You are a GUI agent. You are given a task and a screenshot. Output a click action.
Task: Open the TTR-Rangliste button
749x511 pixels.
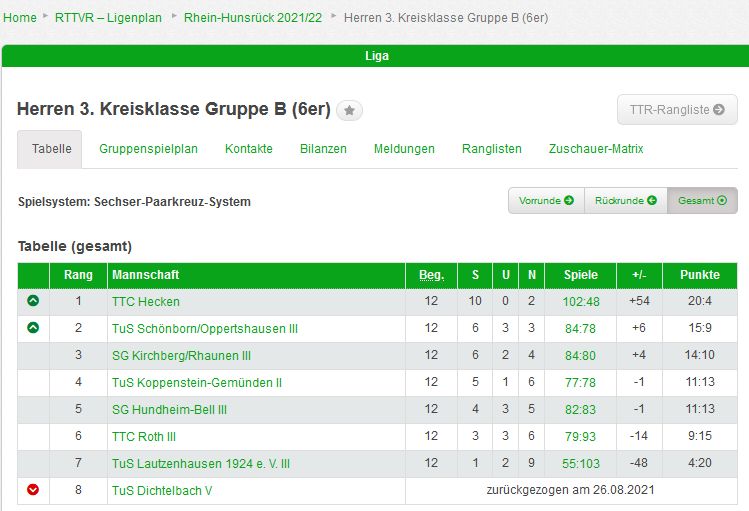677,110
